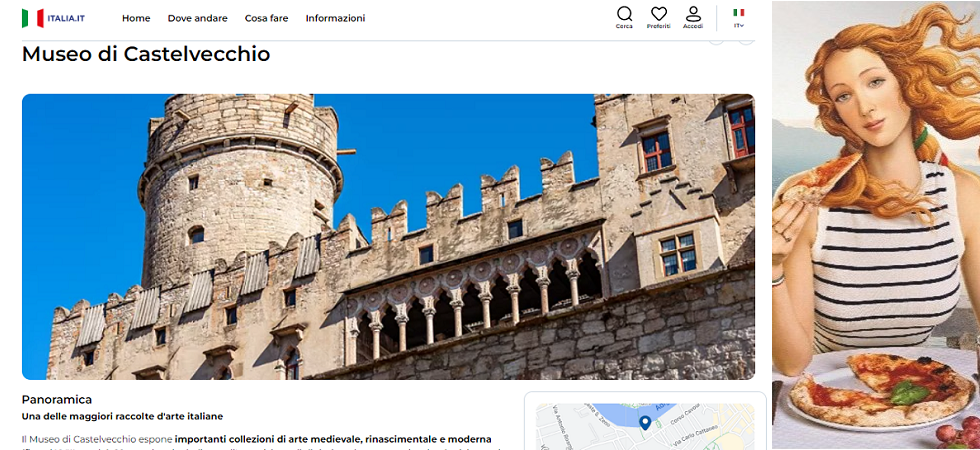Click the Preferiti label text
Image resolution: width=980 pixels, height=450 pixels.
click(x=658, y=27)
